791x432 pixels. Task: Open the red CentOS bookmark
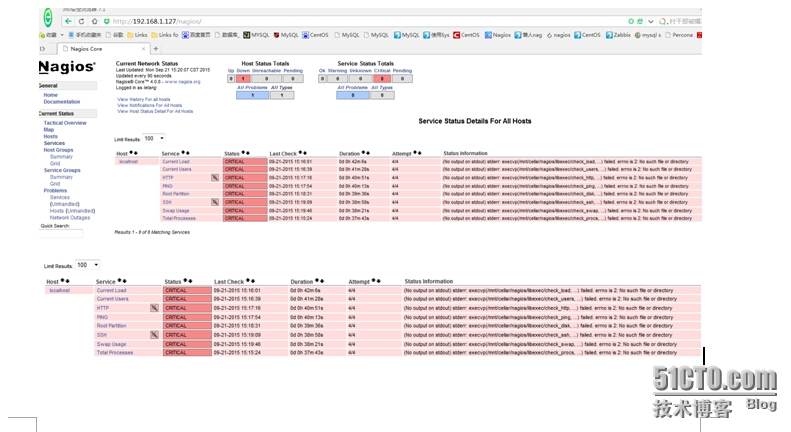click(466, 35)
